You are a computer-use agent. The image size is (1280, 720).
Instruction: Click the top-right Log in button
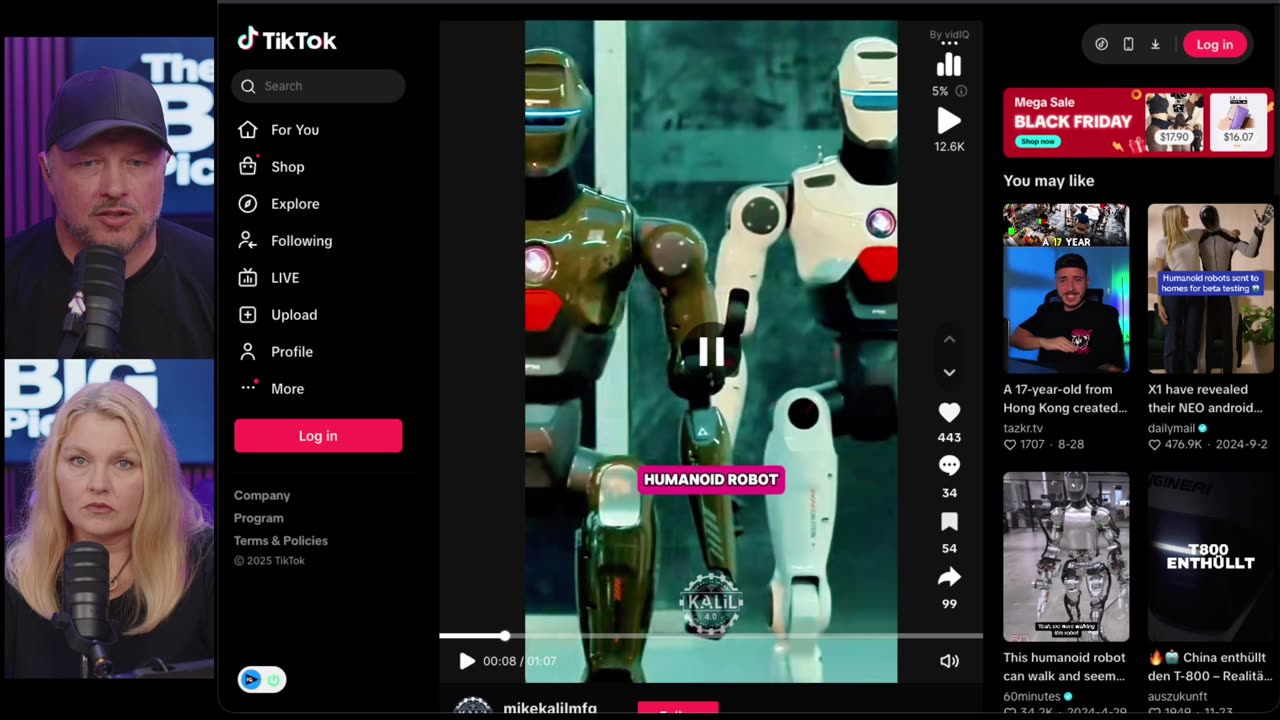1214,44
